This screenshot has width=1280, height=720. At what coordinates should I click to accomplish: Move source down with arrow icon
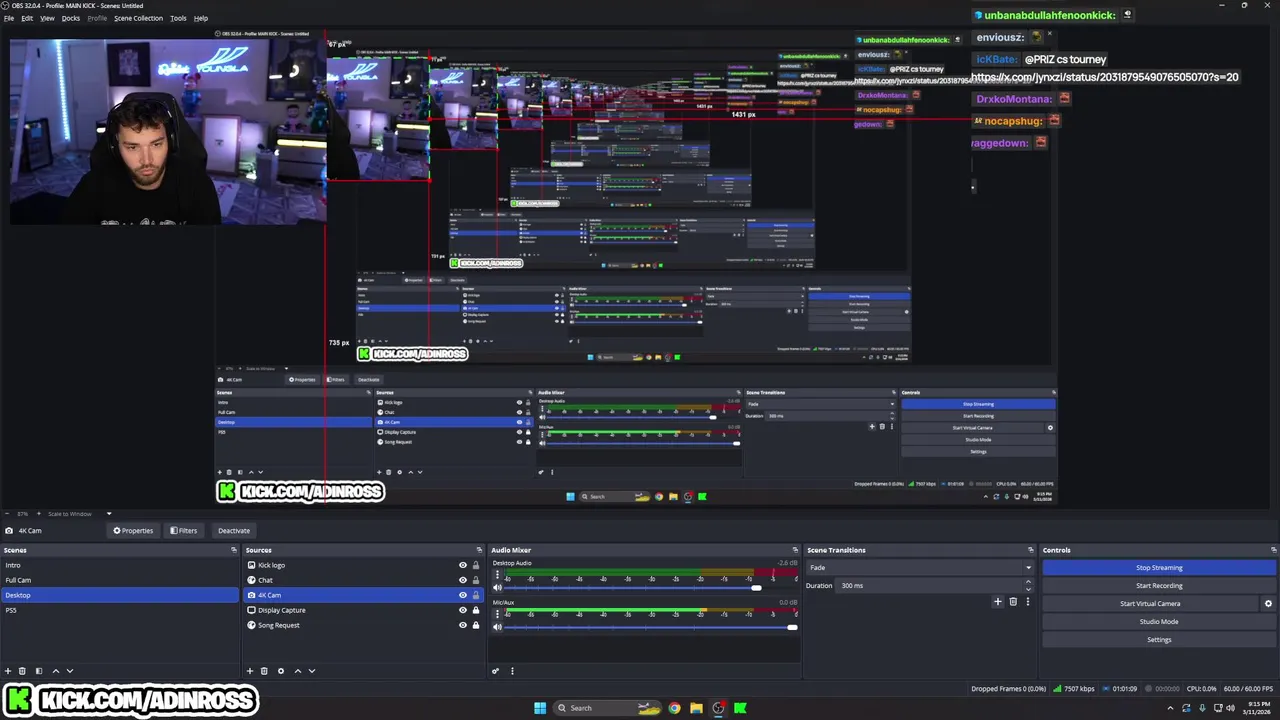tap(311, 671)
